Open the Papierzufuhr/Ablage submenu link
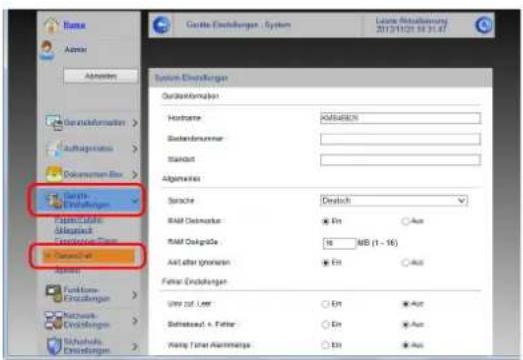This screenshot has height=360, width=523. click(x=79, y=225)
